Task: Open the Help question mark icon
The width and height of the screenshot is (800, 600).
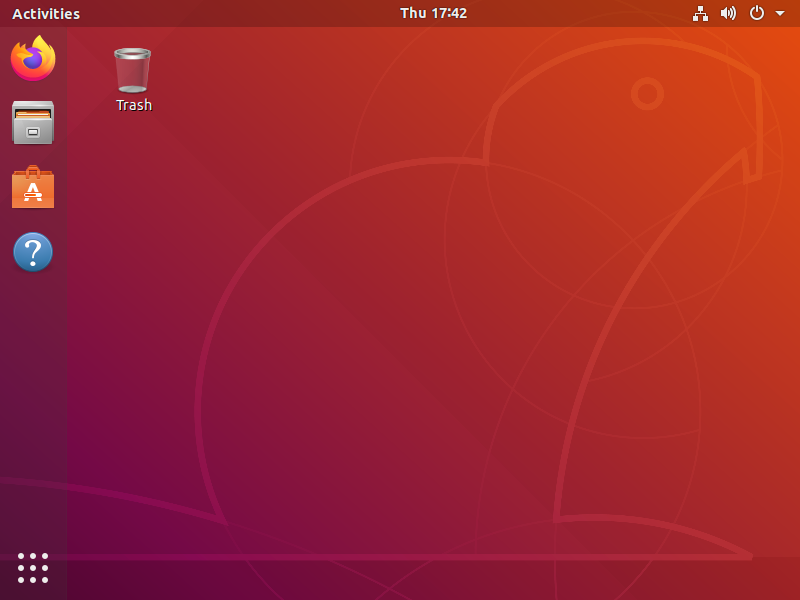Action: pyautogui.click(x=33, y=252)
